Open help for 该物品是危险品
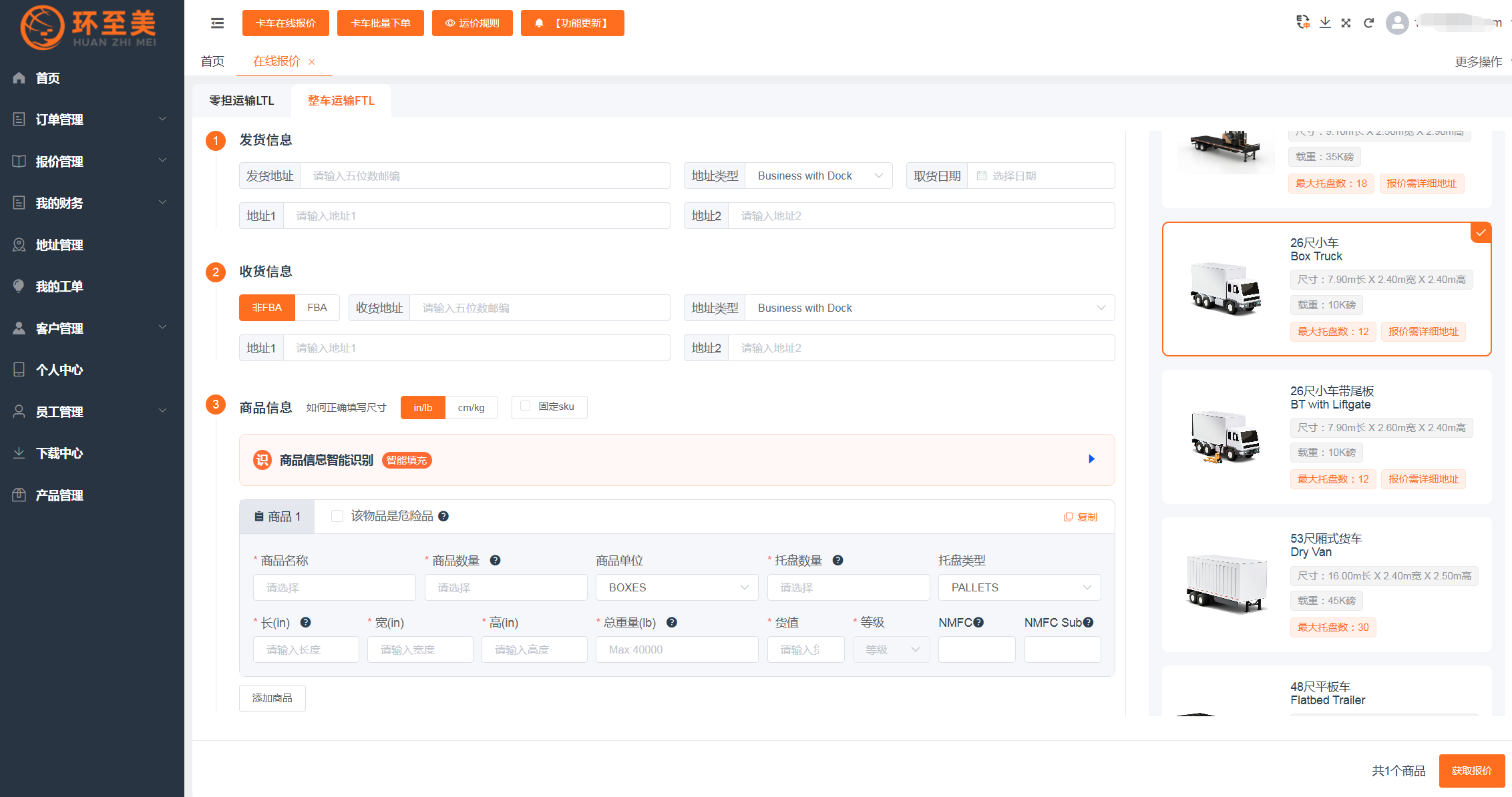The height and width of the screenshot is (797, 1512). (x=443, y=516)
